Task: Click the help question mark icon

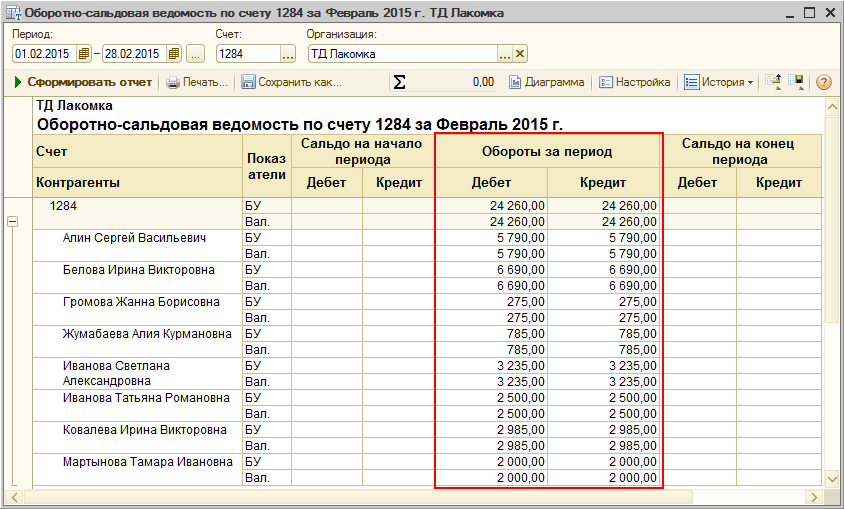Action: [x=824, y=82]
